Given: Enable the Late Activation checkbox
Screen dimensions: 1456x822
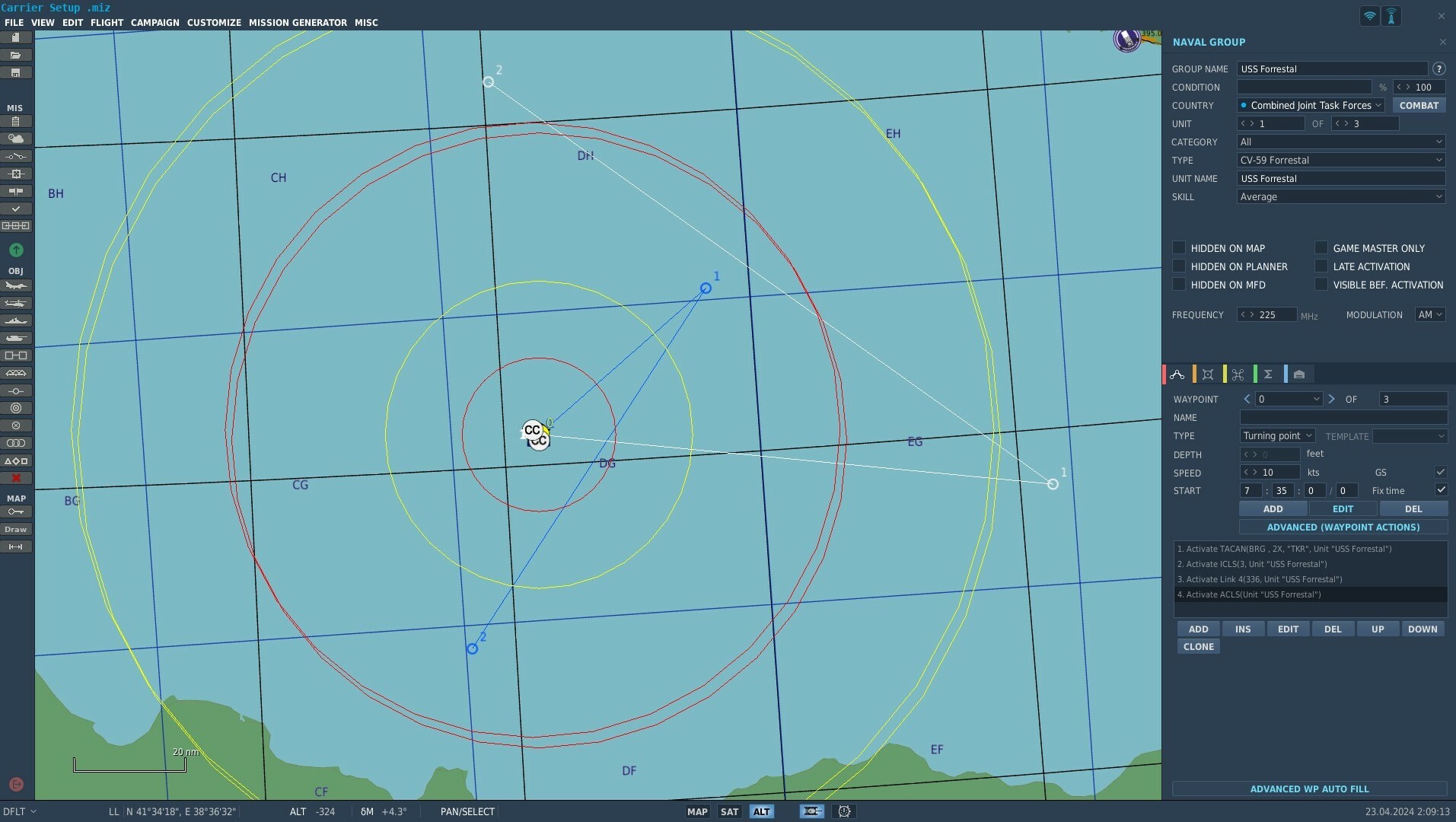Looking at the screenshot, I should click(1321, 266).
